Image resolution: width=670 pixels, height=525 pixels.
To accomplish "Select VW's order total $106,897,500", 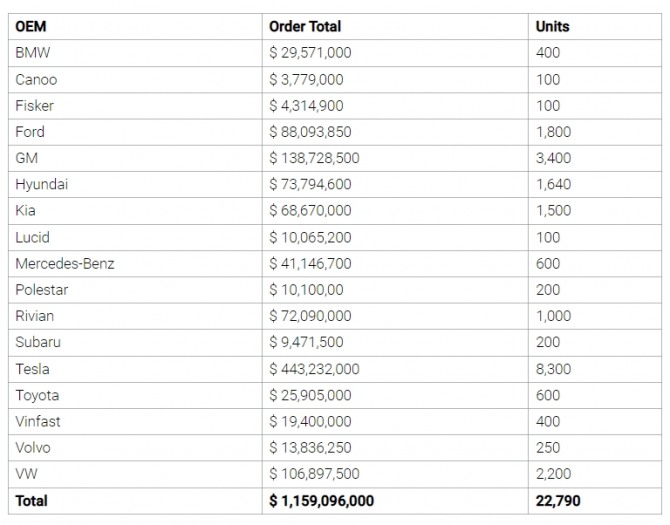I will point(314,474).
